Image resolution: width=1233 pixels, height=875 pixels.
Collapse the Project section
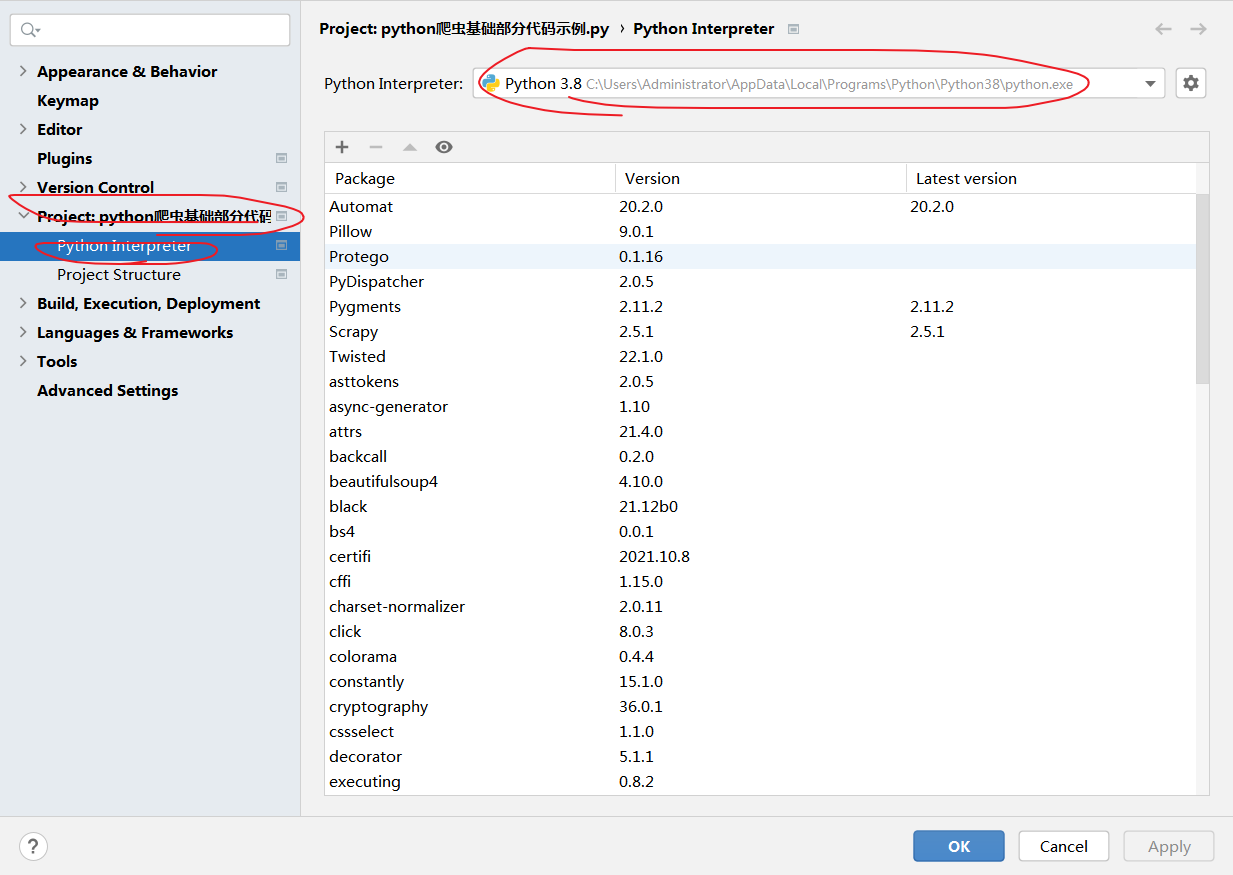pos(23,215)
